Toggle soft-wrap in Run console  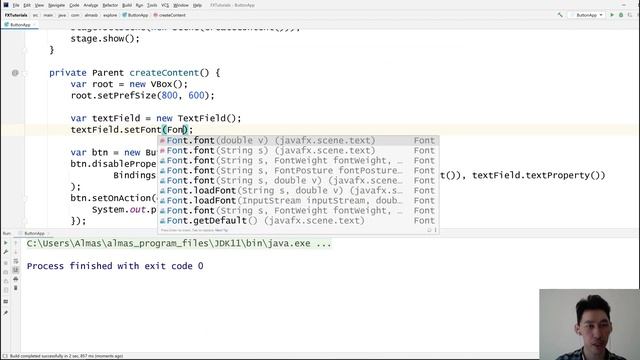[16, 261]
